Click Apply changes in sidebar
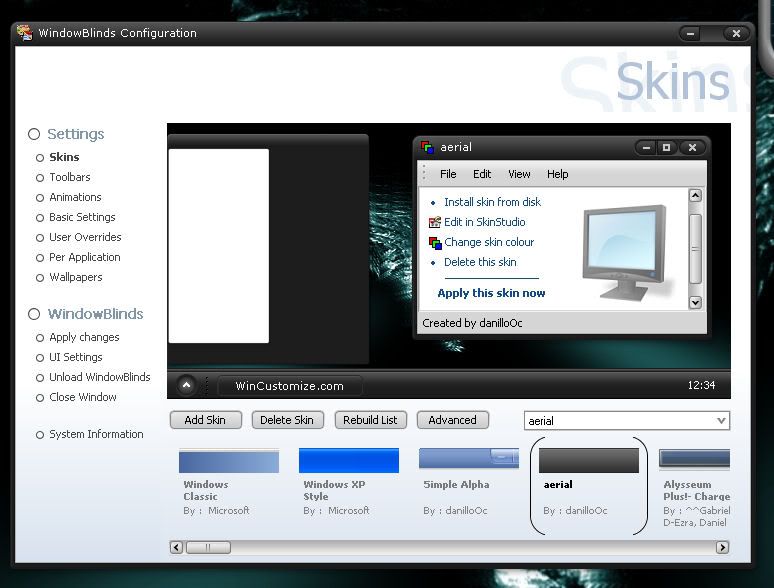Image resolution: width=774 pixels, height=588 pixels. pos(84,337)
